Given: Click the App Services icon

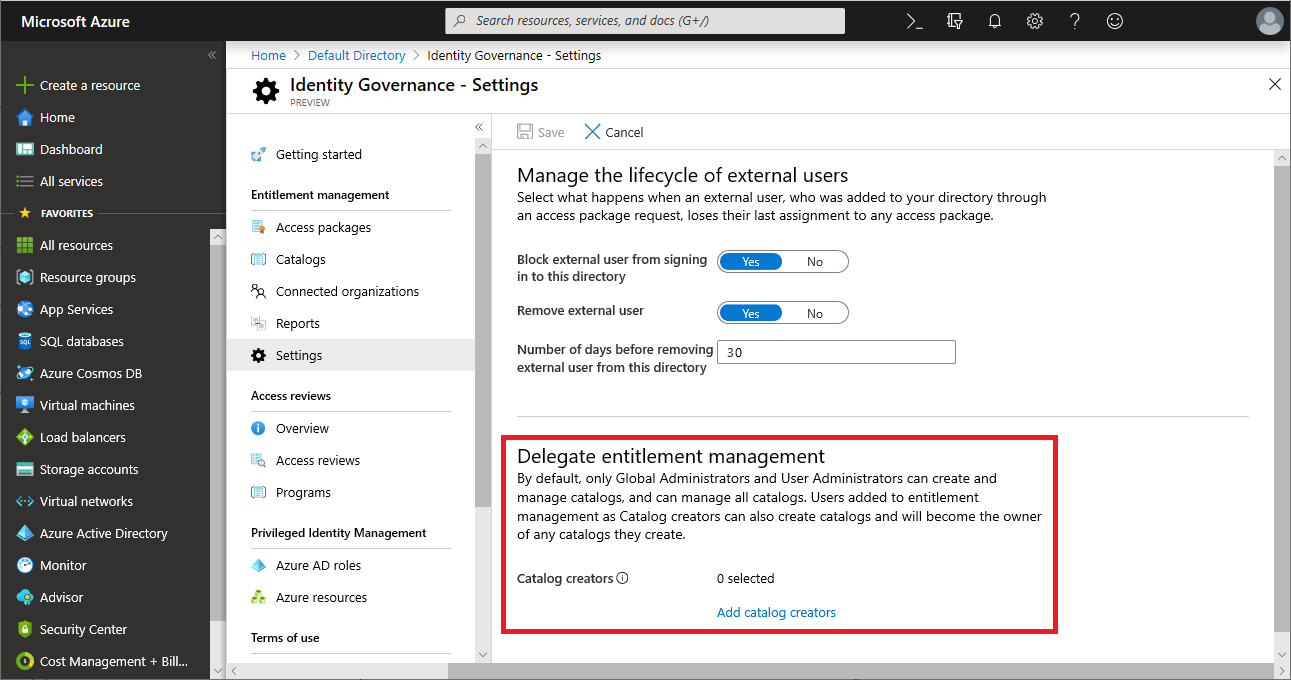Looking at the screenshot, I should click(25, 309).
